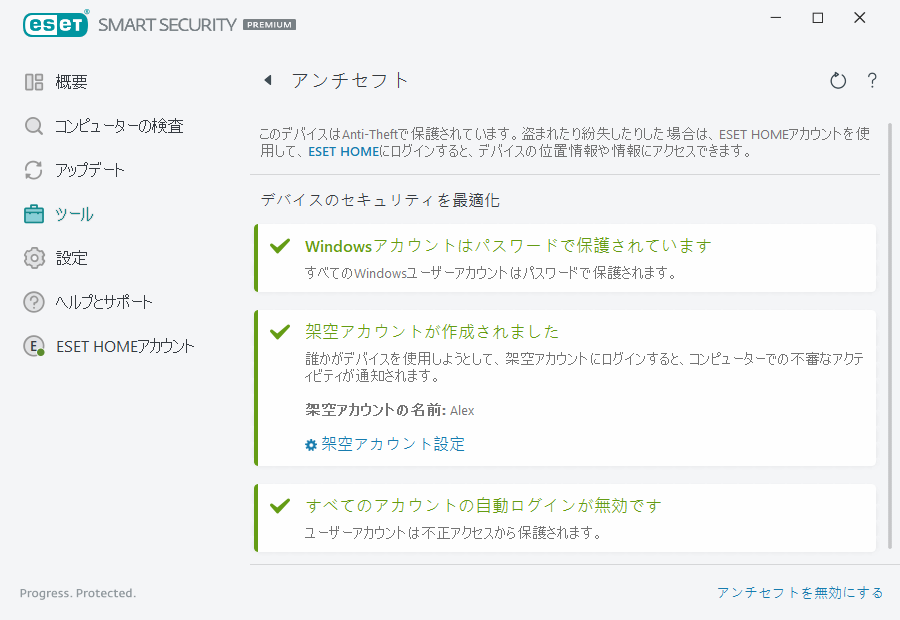This screenshot has height=620, width=900.
Task: Select ツール from the sidebar
Action: click(x=33, y=214)
